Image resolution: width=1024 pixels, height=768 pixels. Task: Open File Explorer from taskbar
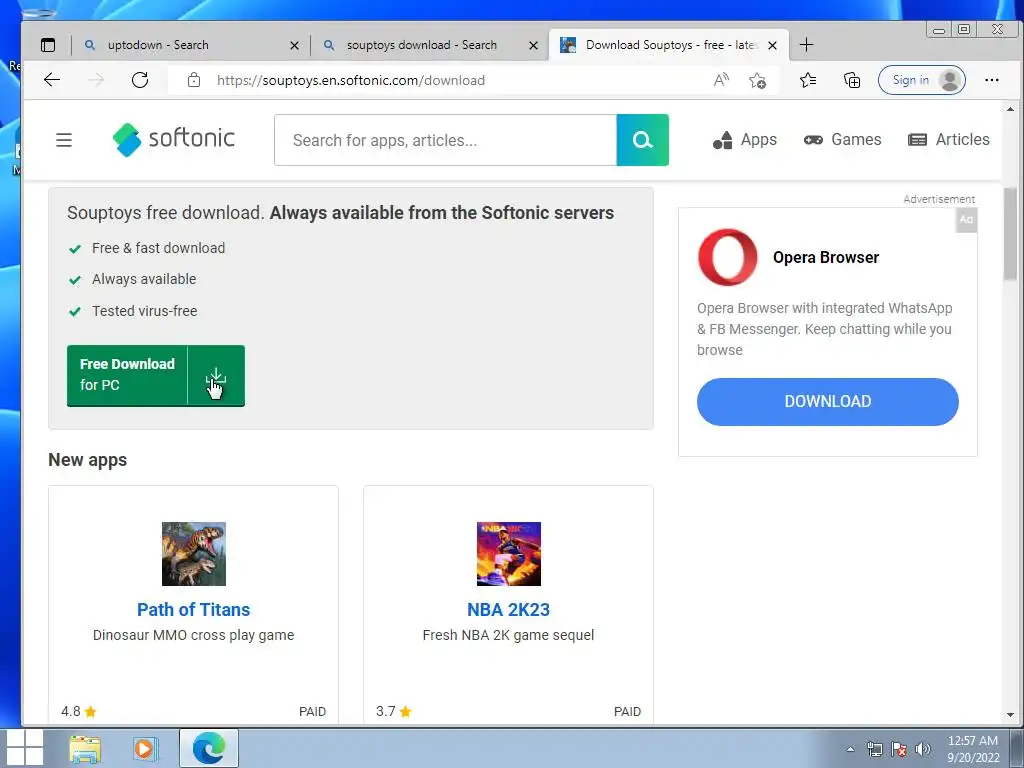[x=85, y=749]
